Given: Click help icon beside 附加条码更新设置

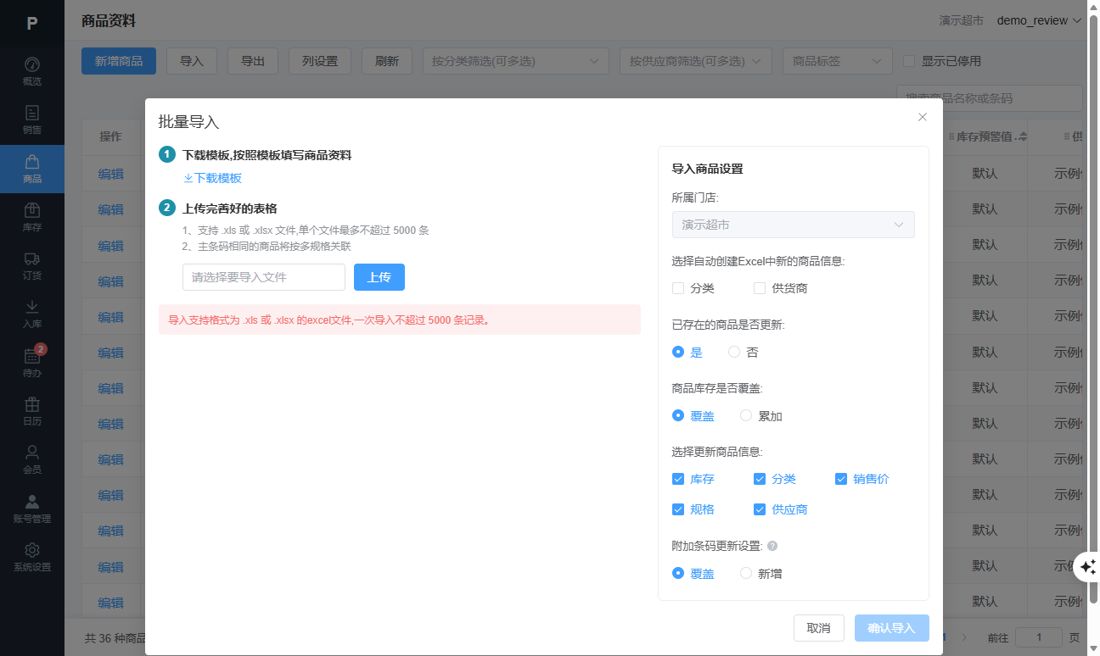Looking at the screenshot, I should tap(772, 546).
